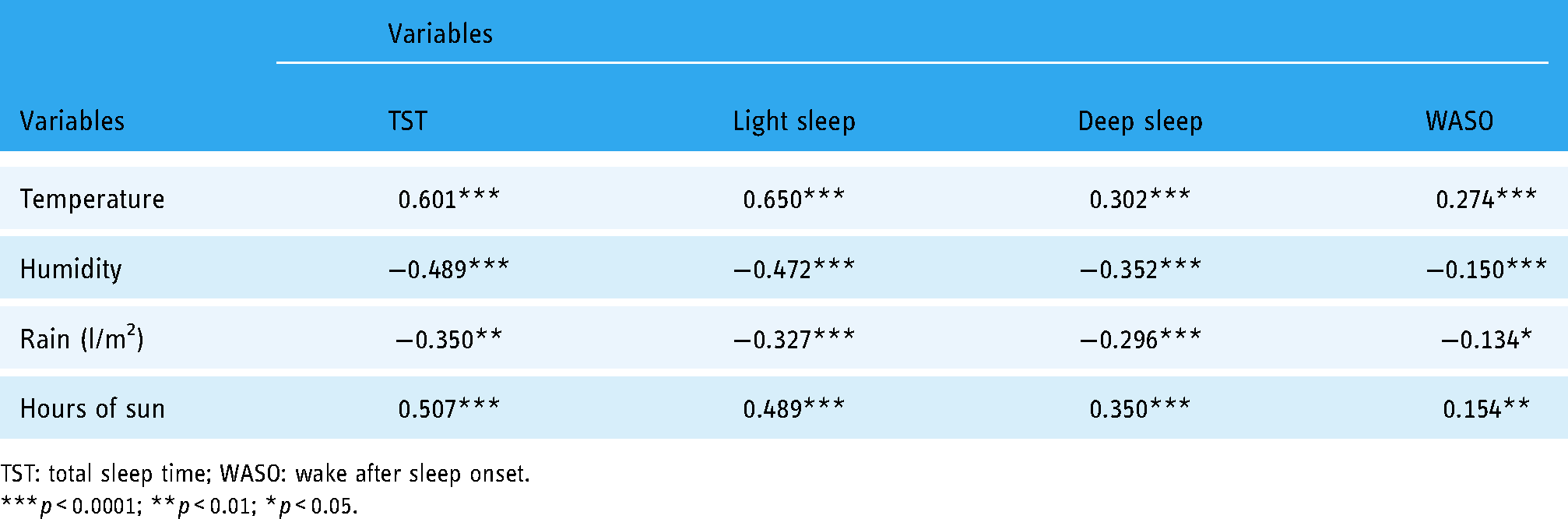
Task: Select the Light sleep column header
Action: point(794,122)
